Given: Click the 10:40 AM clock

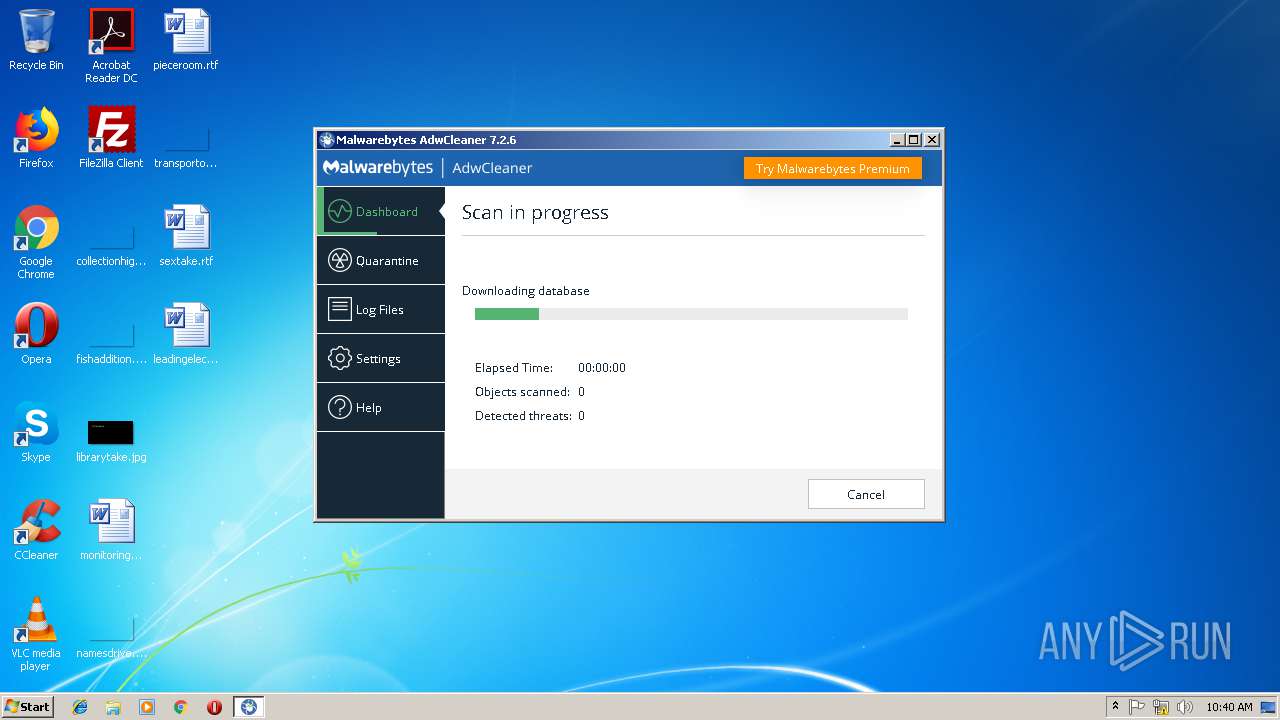Looking at the screenshot, I should pyautogui.click(x=1229, y=707).
